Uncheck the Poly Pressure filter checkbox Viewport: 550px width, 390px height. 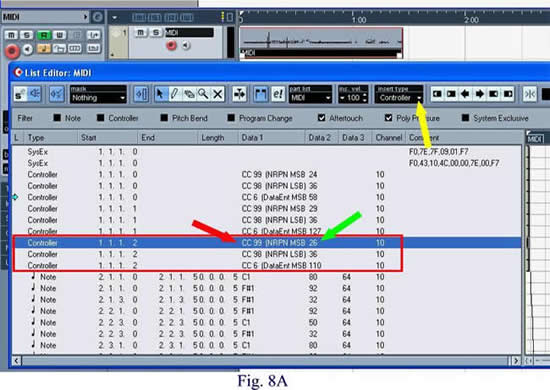388,118
